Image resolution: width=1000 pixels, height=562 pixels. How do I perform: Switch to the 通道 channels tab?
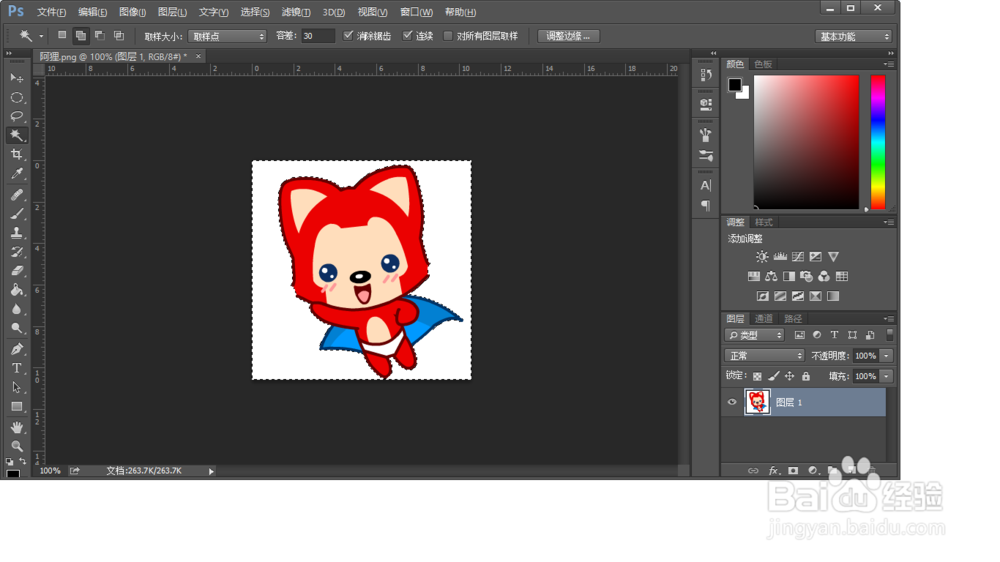pyautogui.click(x=763, y=318)
